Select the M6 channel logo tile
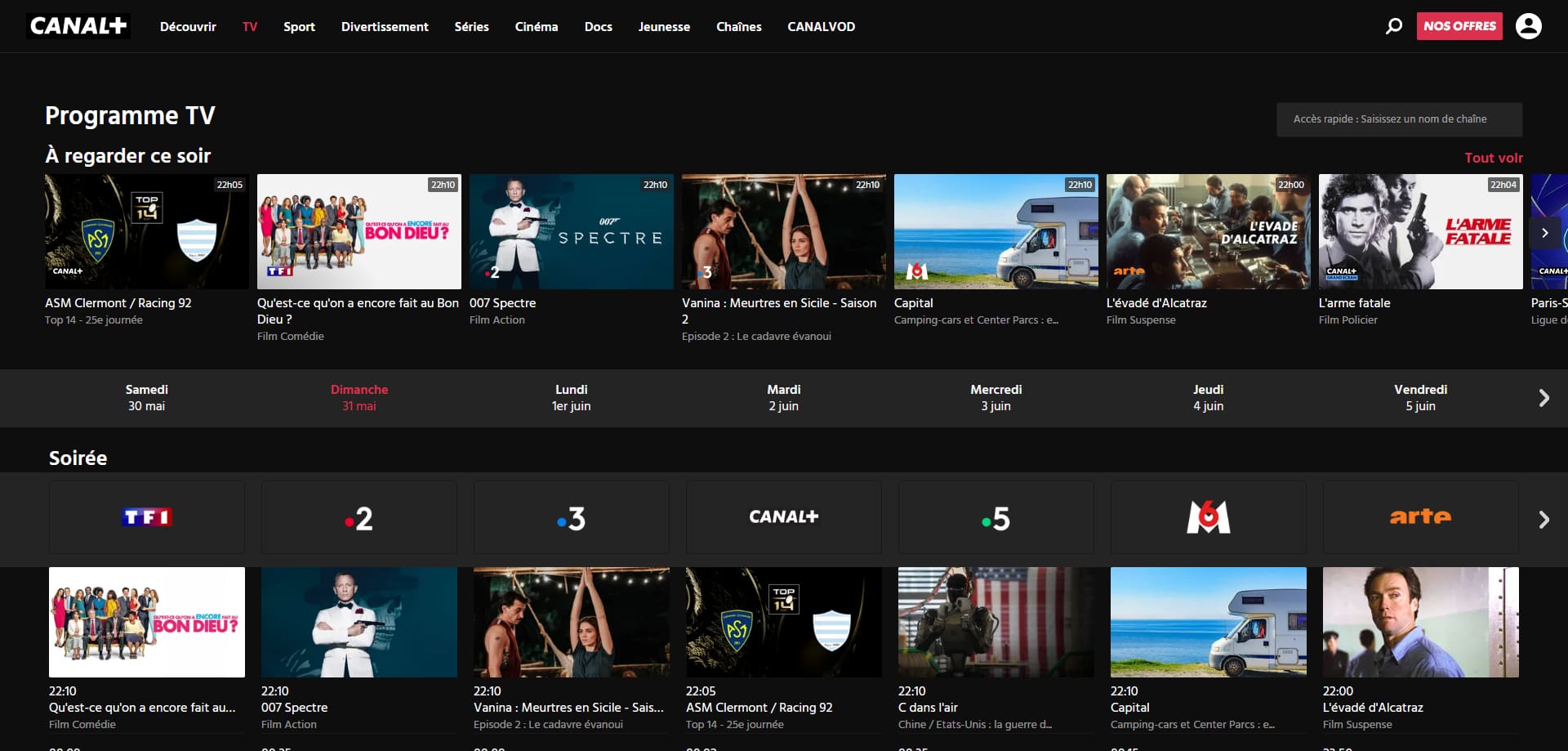Screen dimensions: 1568x751 1209,517
